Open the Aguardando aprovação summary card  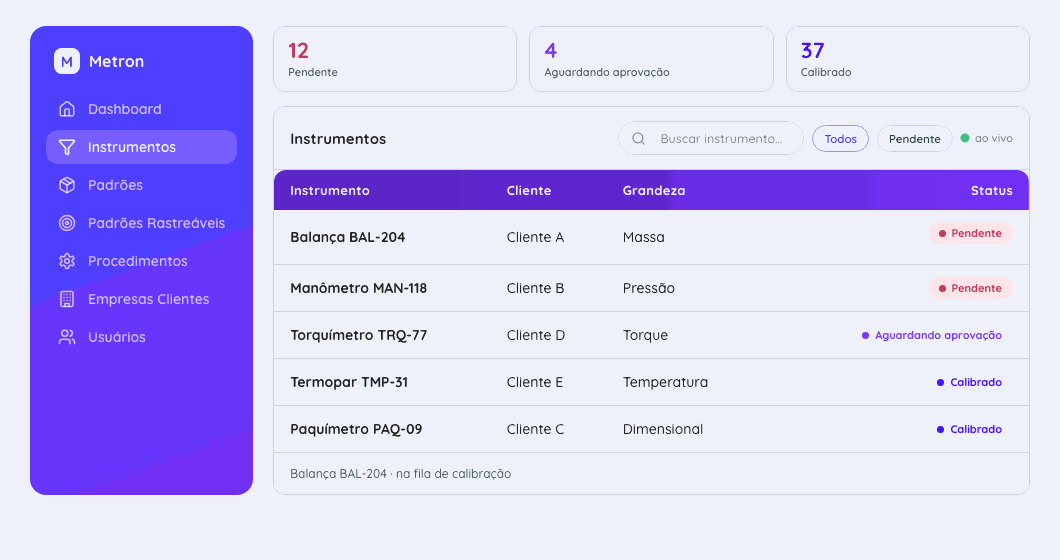point(651,59)
